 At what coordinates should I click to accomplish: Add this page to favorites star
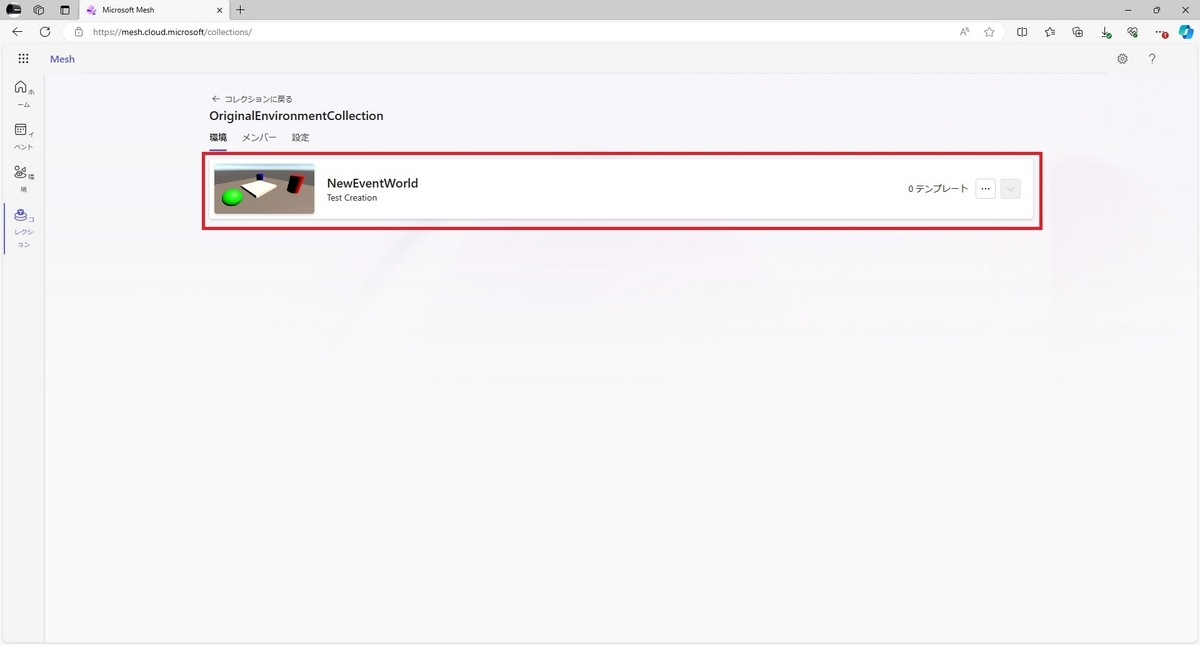click(989, 32)
